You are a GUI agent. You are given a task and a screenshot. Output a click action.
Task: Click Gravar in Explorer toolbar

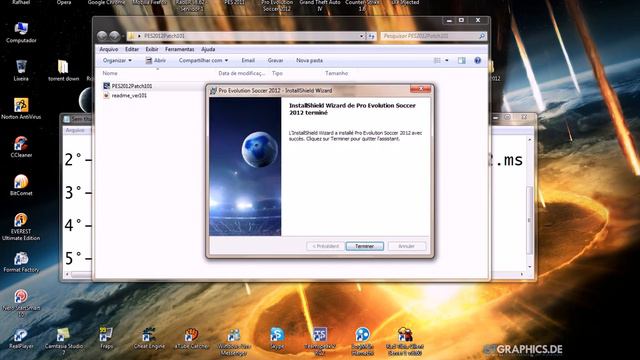click(x=276, y=60)
